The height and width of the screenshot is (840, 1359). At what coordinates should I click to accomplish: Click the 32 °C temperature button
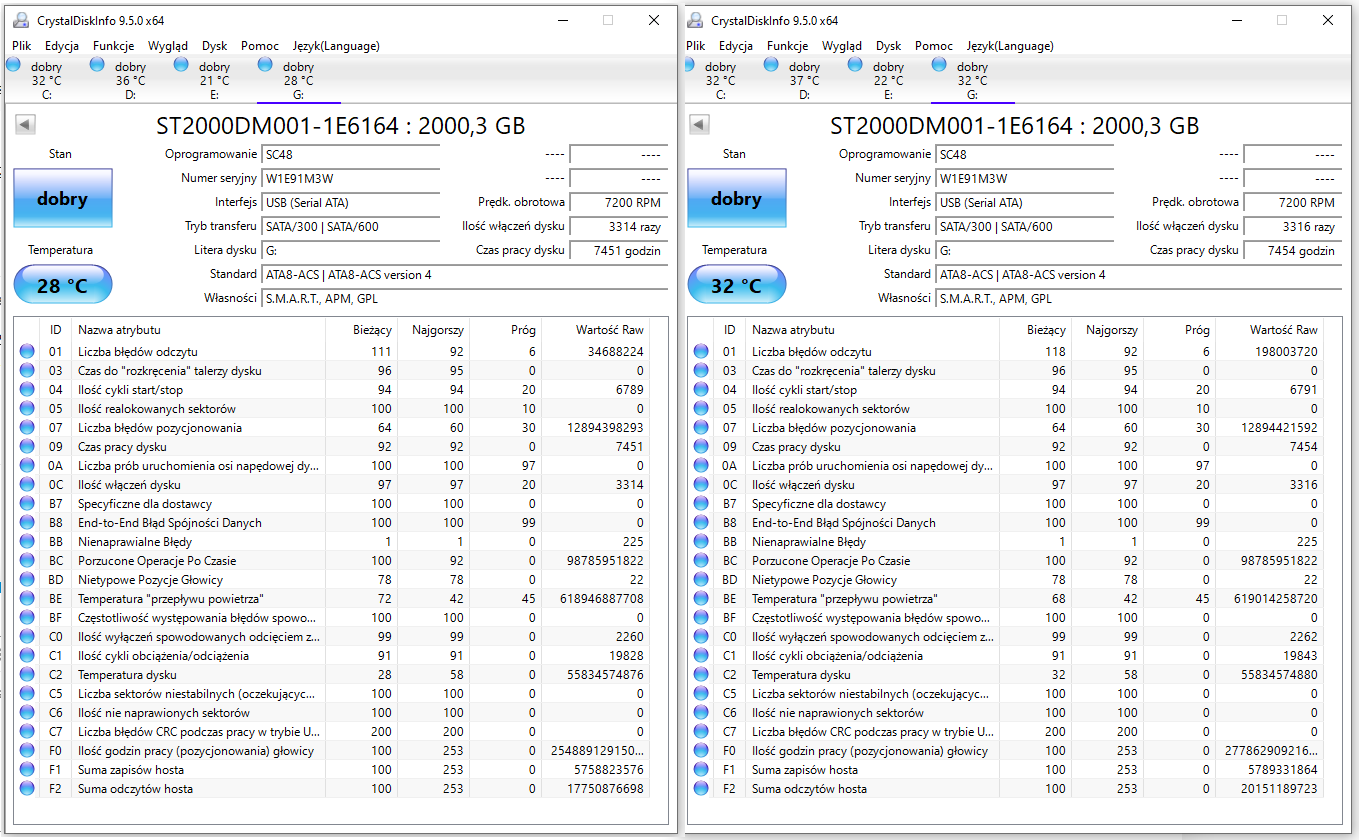(x=737, y=285)
